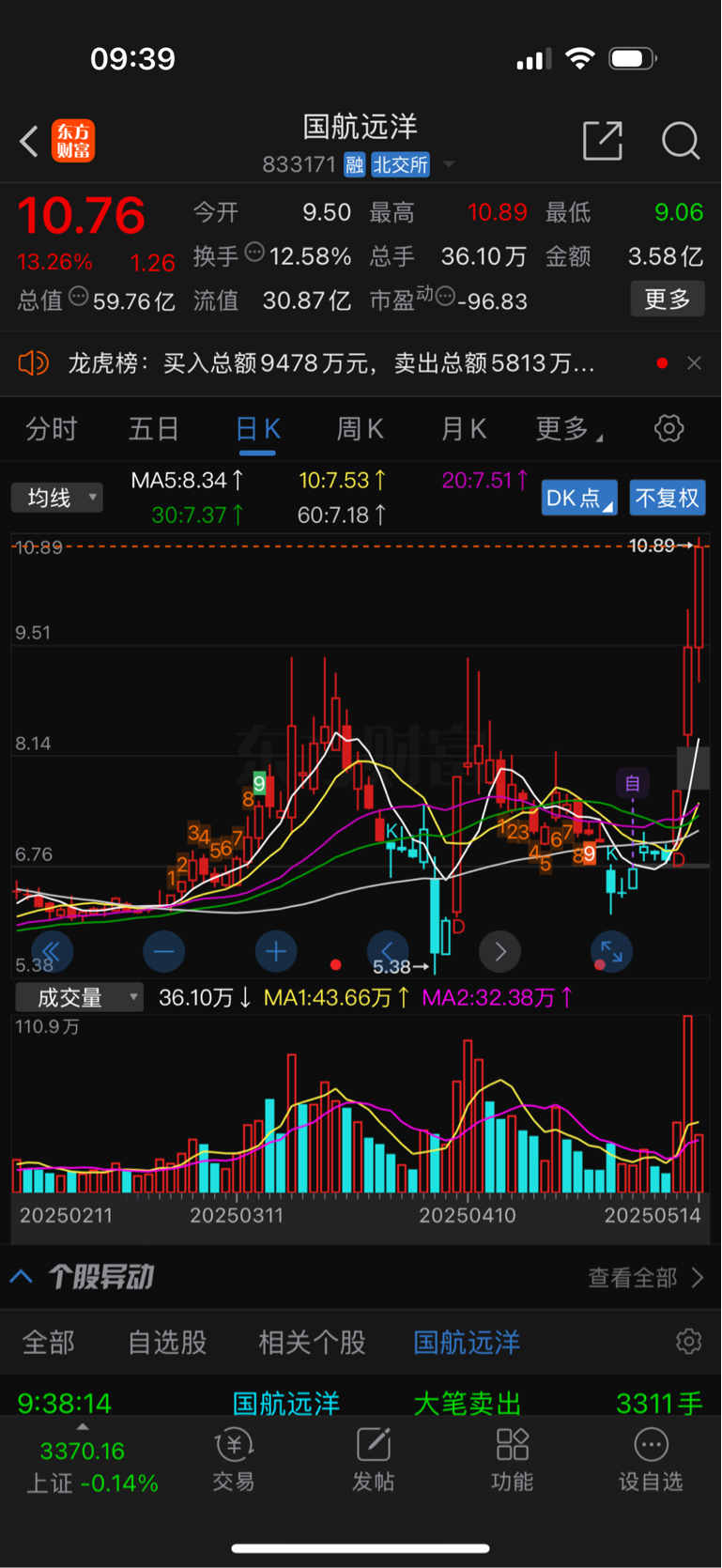Tap the 更多 button in quote panel
The width and height of the screenshot is (722, 1568).
coord(668,300)
